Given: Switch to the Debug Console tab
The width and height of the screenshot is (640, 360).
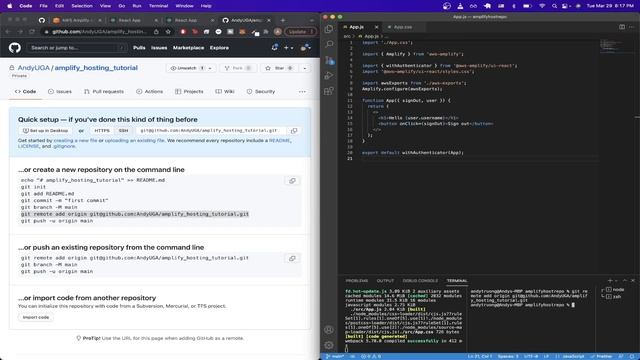Looking at the screenshot, I should point(420,280).
